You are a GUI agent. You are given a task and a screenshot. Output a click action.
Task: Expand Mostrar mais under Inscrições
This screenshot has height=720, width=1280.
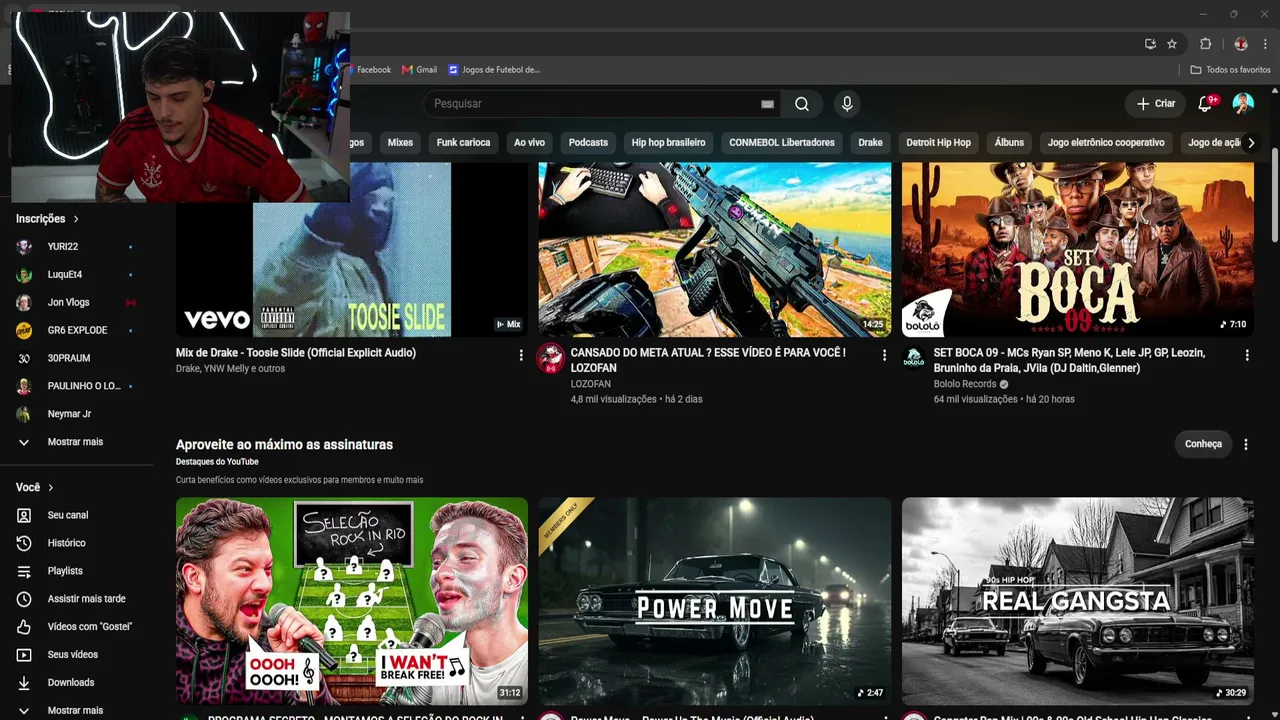76,442
